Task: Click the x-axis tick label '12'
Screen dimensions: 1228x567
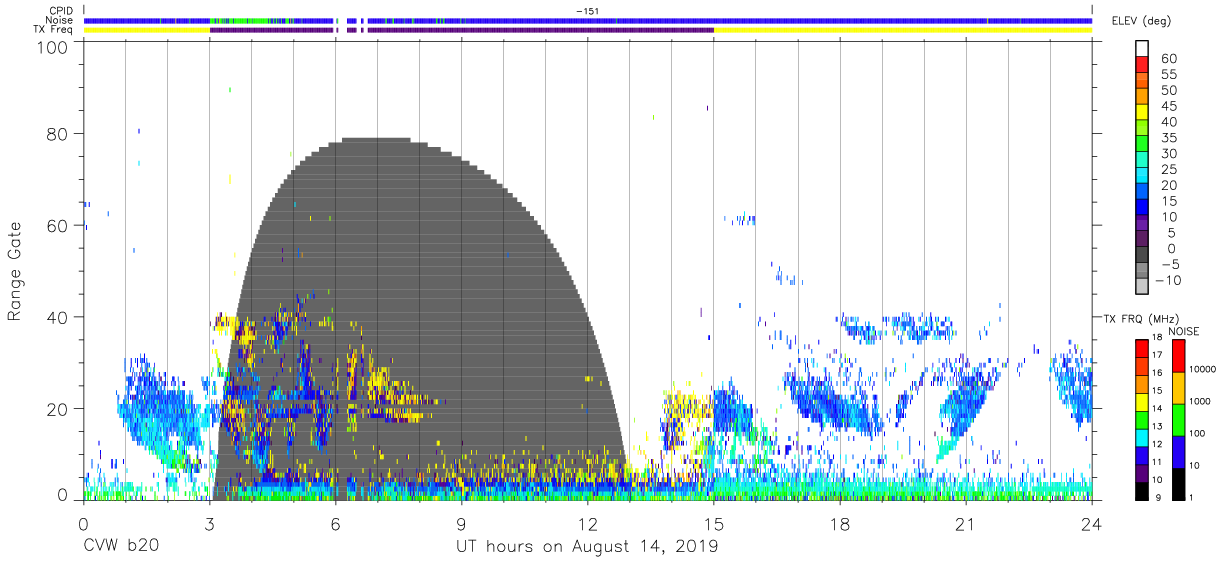Action: 587,524
